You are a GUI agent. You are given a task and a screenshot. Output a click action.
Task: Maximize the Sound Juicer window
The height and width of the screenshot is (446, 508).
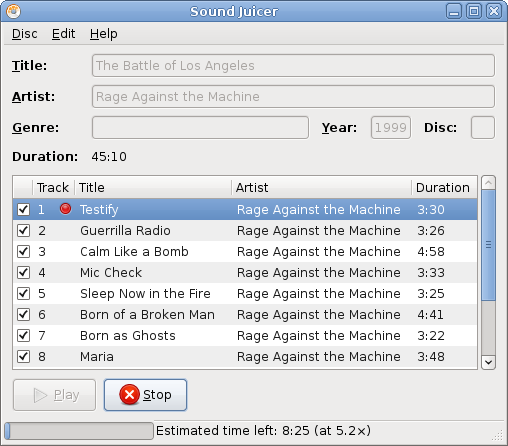coord(474,12)
